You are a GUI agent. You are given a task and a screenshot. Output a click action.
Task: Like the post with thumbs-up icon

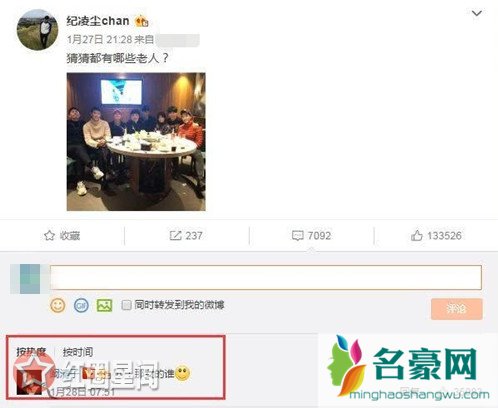click(417, 236)
